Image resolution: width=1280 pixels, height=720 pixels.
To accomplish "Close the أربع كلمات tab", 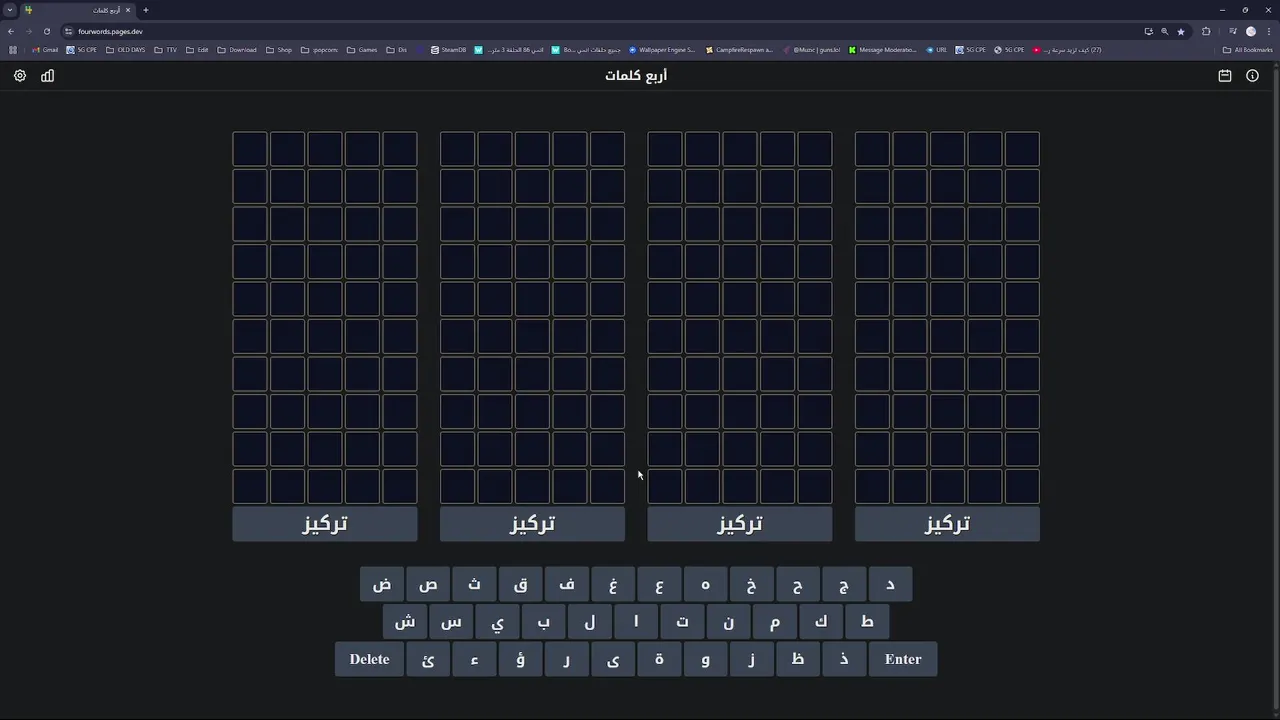I will tap(128, 10).
